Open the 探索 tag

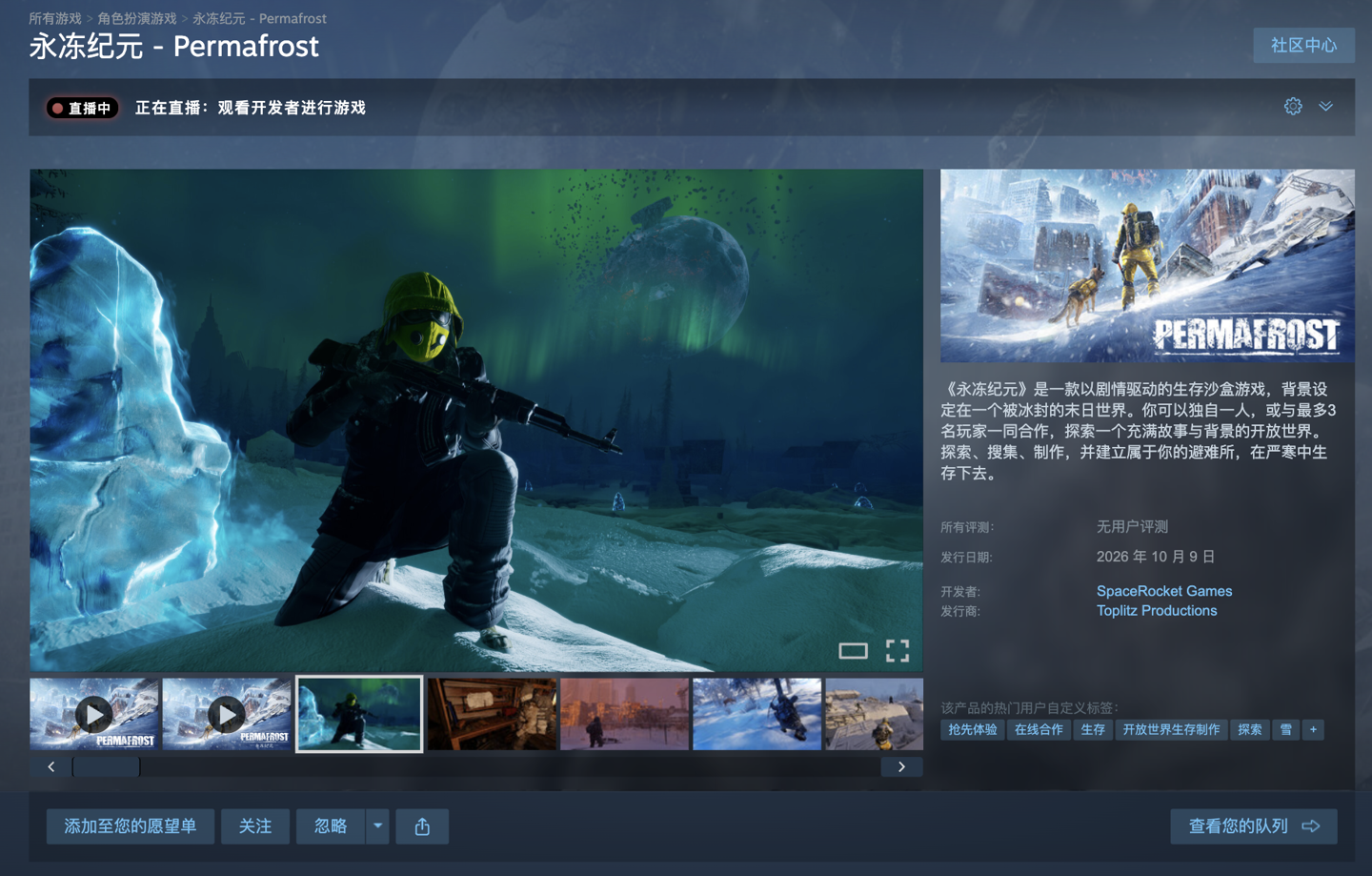pos(1250,730)
